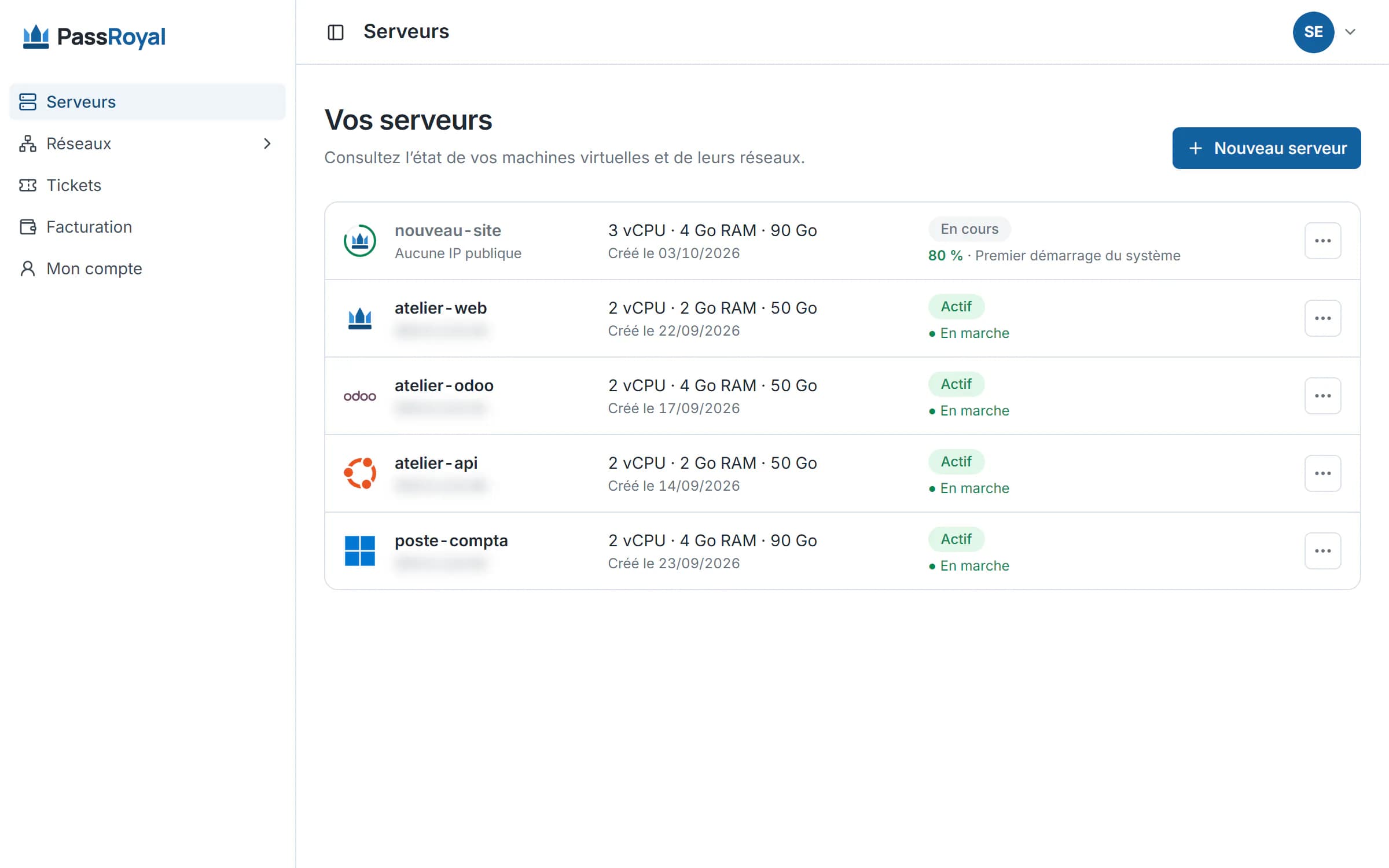The height and width of the screenshot is (868, 1389).
Task: Open actions menu for nouveau-site
Action: click(1323, 241)
